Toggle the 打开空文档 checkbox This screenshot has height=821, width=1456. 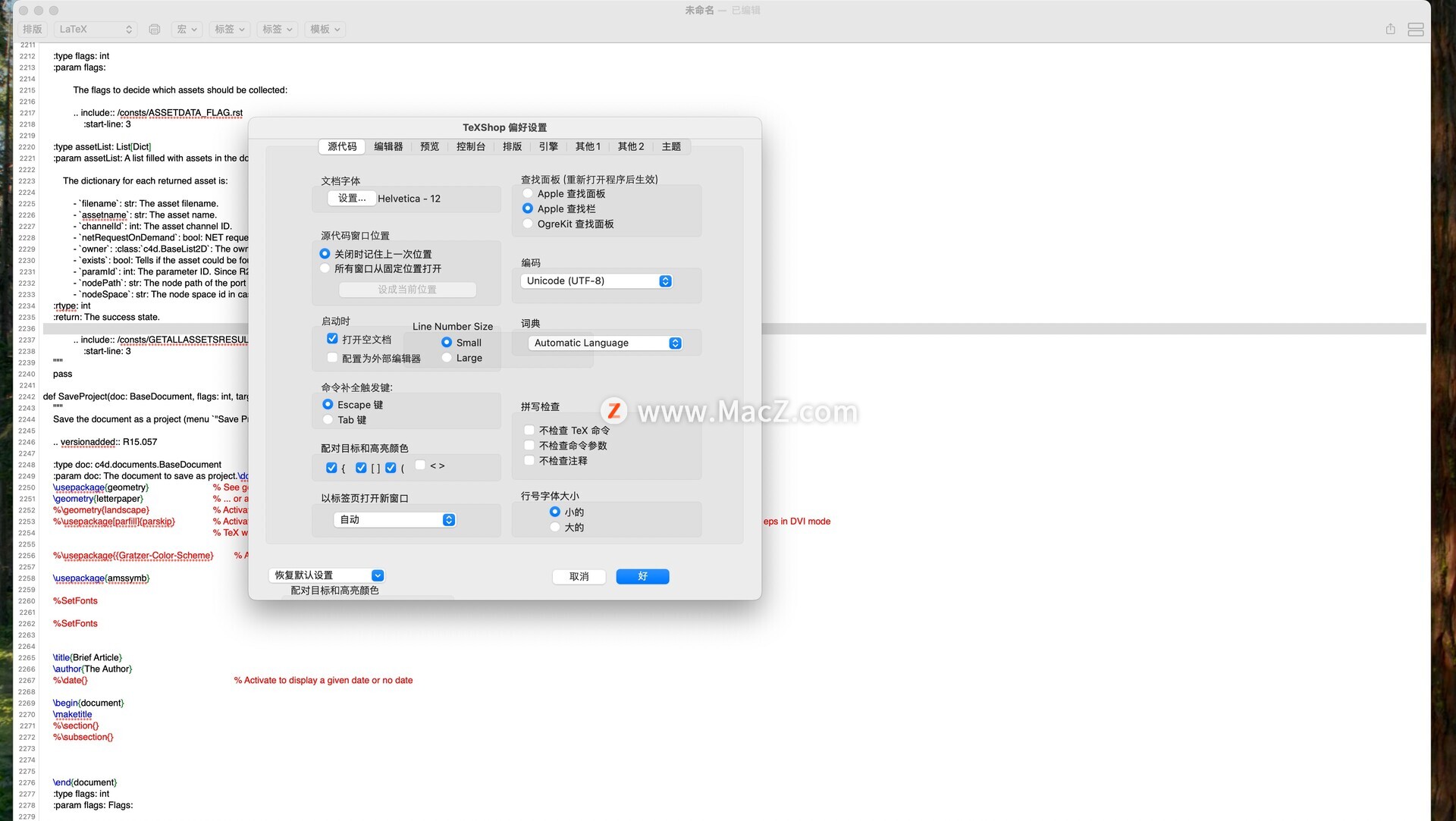click(x=332, y=339)
